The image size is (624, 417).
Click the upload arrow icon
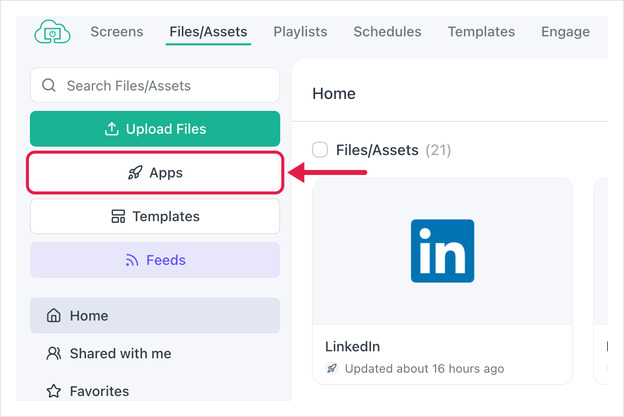(x=112, y=129)
